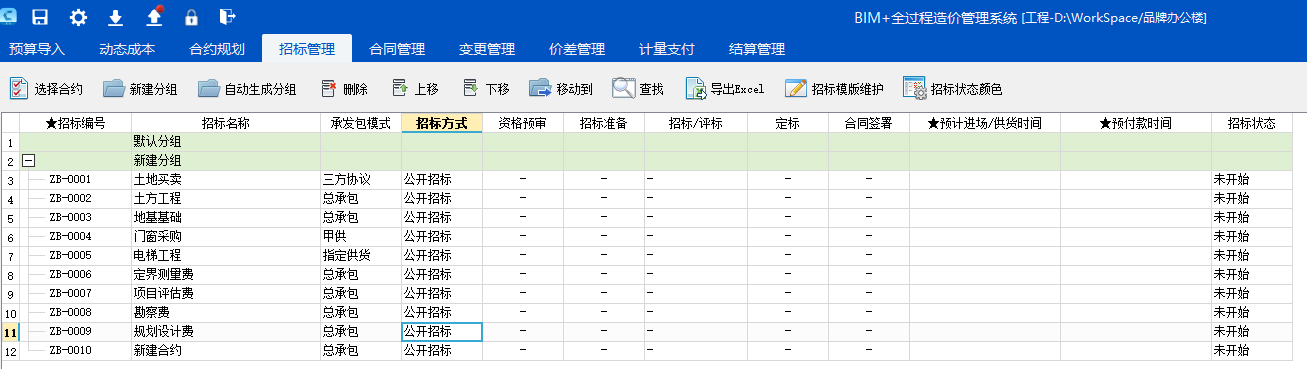Select the 招标管理 tab
The image size is (1307, 369).
(307, 49)
